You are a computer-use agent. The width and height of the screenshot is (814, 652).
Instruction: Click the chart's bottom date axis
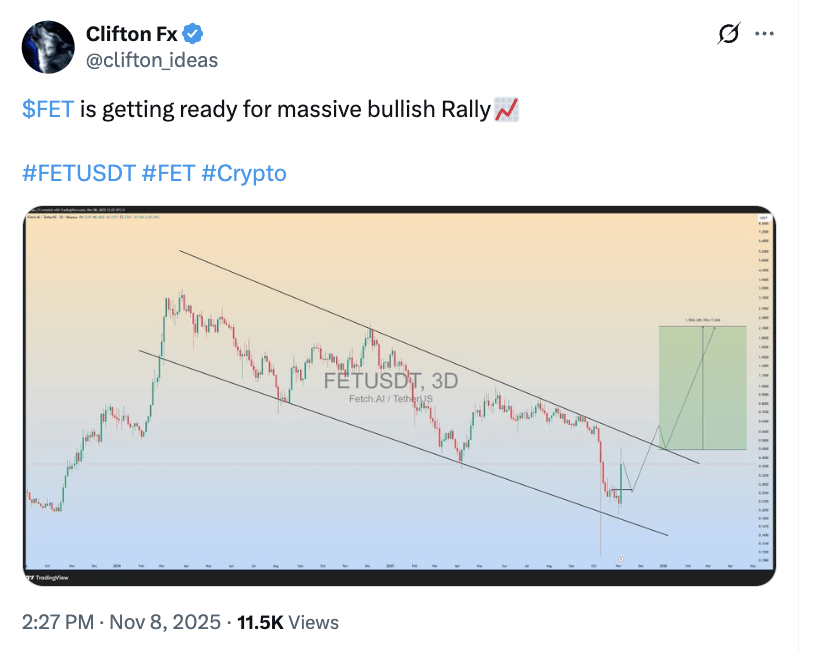(390, 565)
